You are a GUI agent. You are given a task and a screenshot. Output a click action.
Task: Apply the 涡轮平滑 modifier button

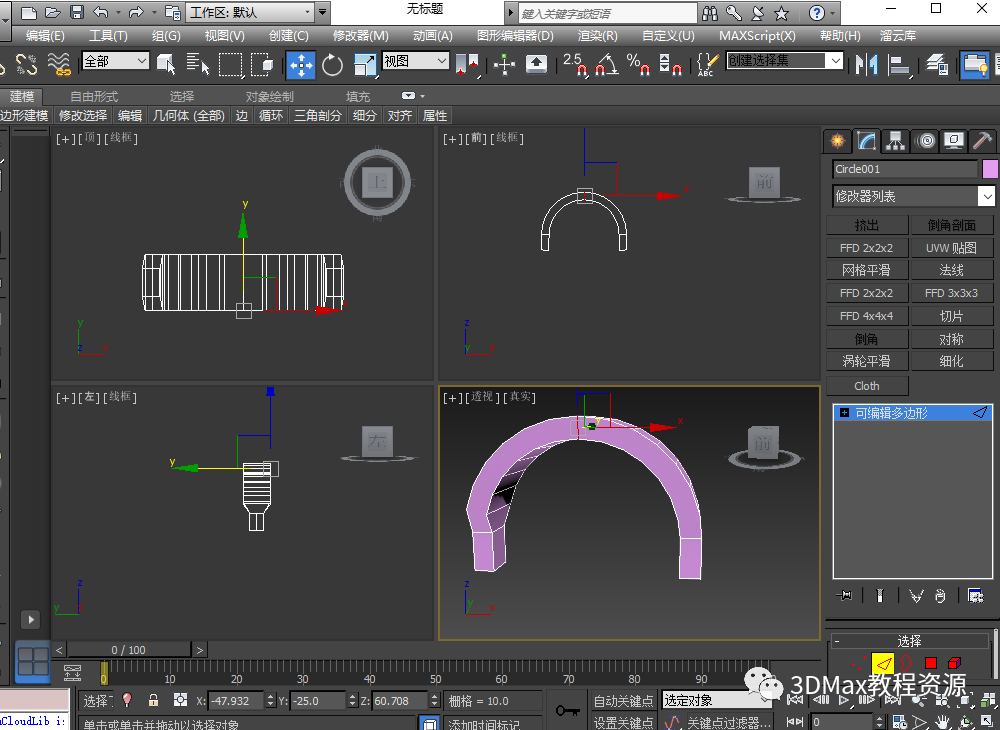[x=866, y=361]
